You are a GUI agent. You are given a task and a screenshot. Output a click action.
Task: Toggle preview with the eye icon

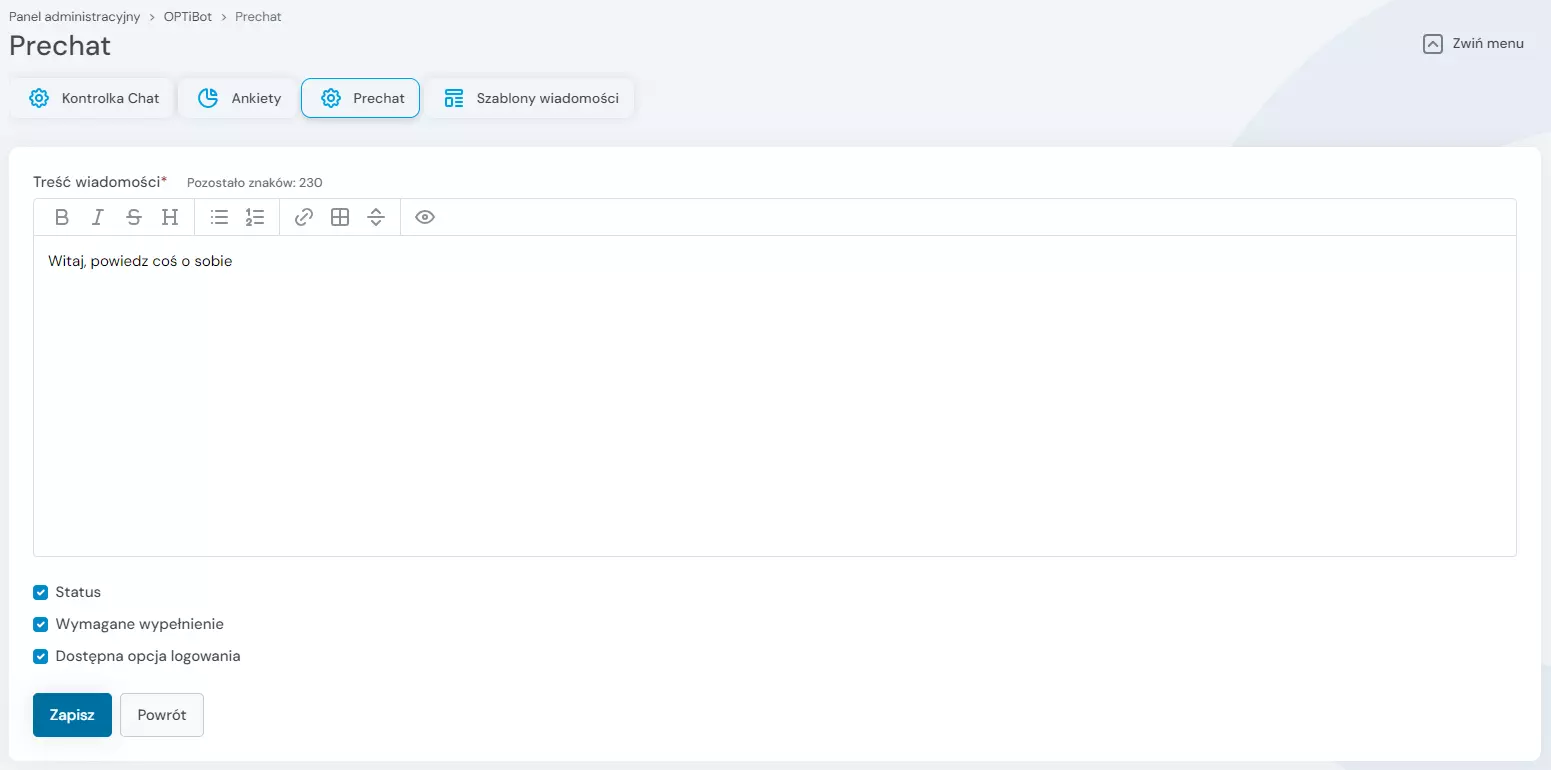(x=425, y=217)
